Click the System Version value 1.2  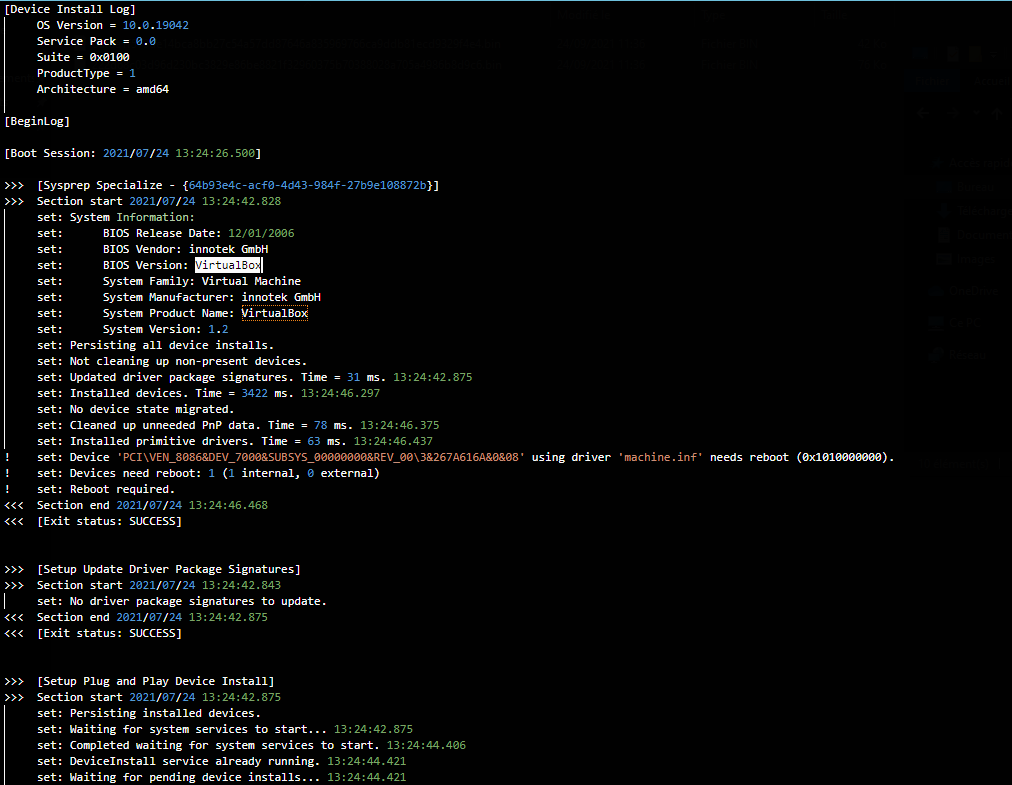point(218,329)
